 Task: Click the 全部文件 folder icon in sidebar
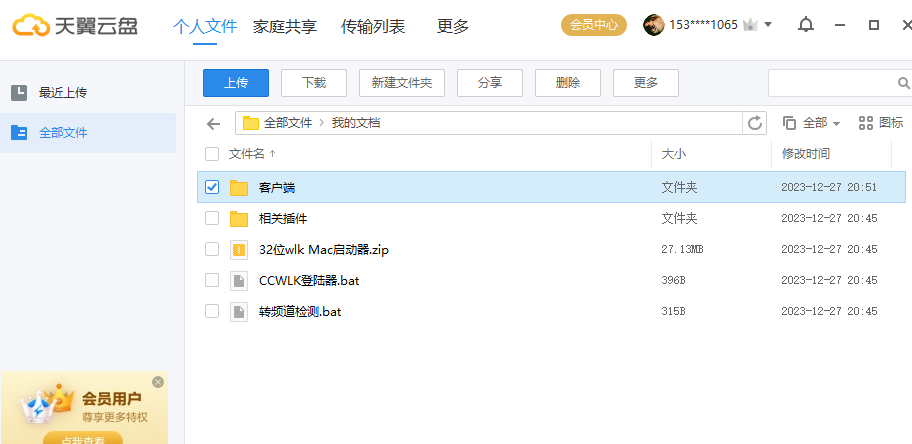[19, 133]
